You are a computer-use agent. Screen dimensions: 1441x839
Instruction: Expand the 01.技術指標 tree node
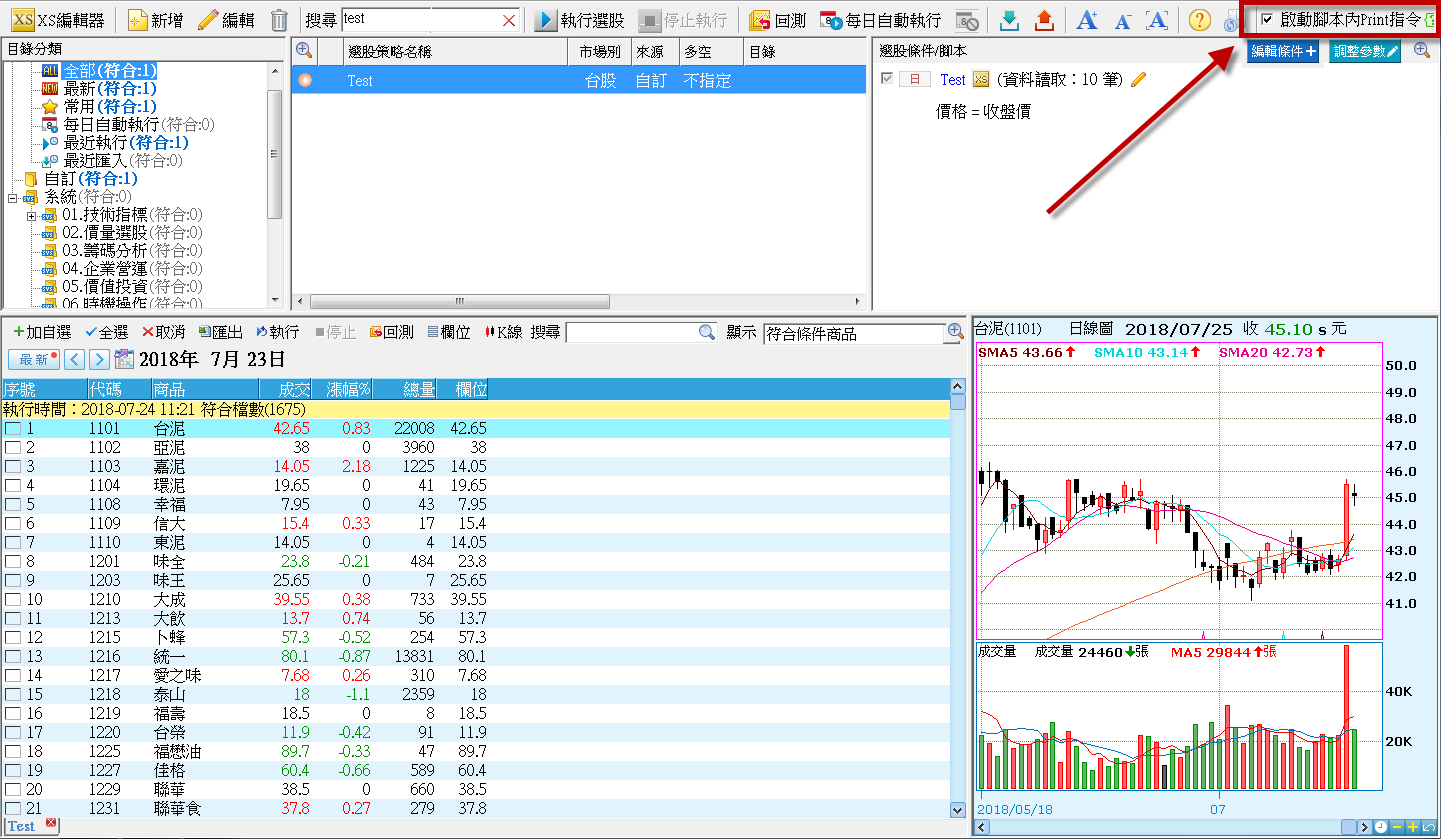tap(31, 215)
